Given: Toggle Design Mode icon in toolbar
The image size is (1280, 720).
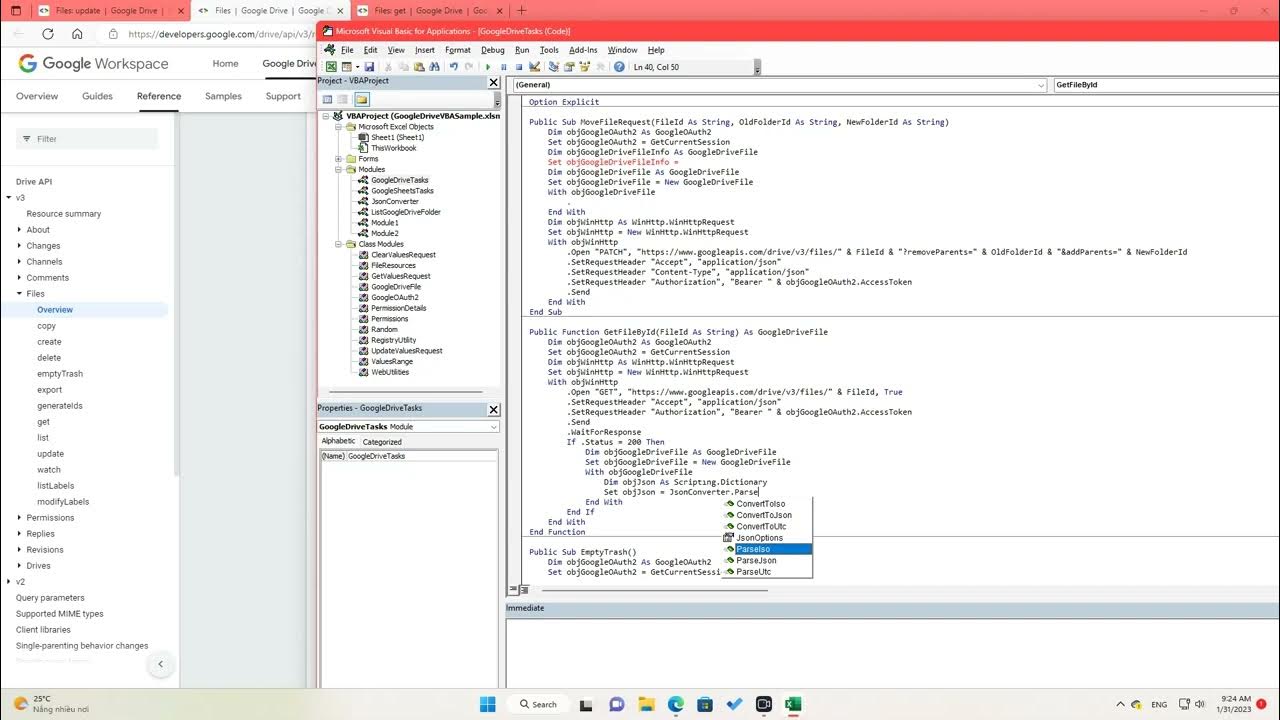Looking at the screenshot, I should tap(534, 67).
